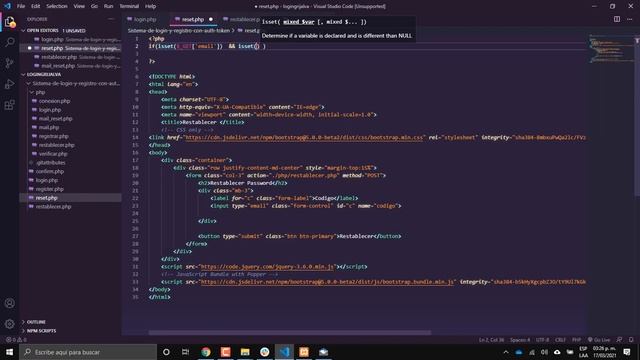Open the Source Control view

click(10, 63)
